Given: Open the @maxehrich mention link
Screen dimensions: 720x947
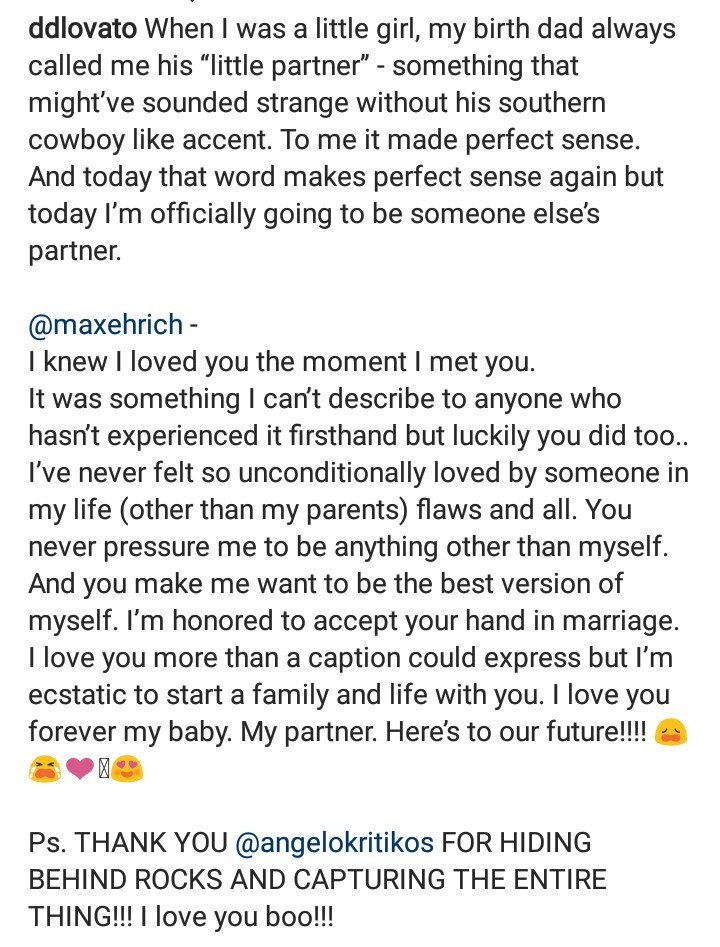Looking at the screenshot, I should tap(106, 324).
